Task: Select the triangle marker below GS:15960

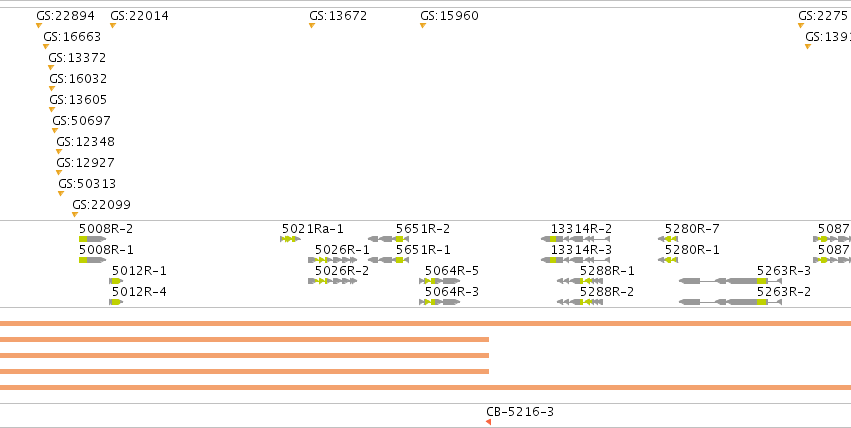Action: coord(423,25)
